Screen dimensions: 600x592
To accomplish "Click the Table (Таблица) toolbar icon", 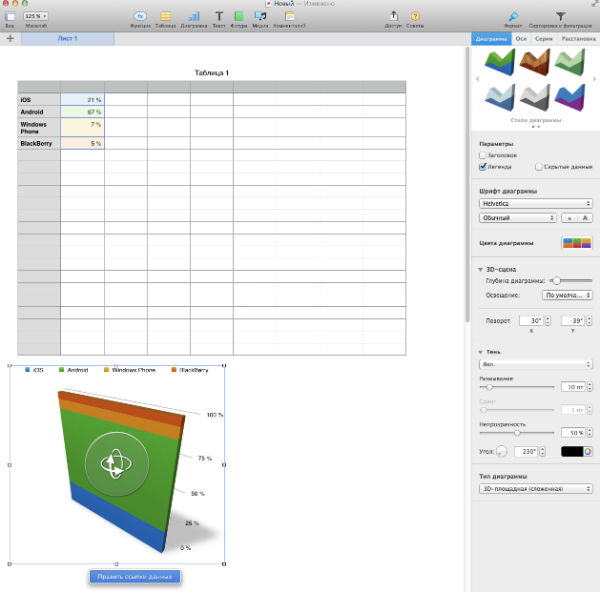I will 166,16.
